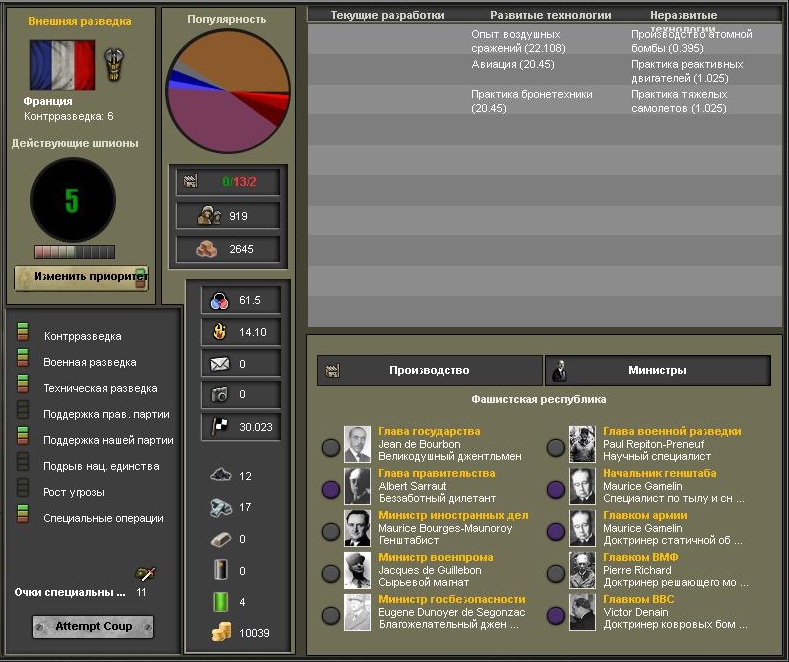Click the French flag icon
The width and height of the screenshot is (789, 662).
click(x=62, y=65)
